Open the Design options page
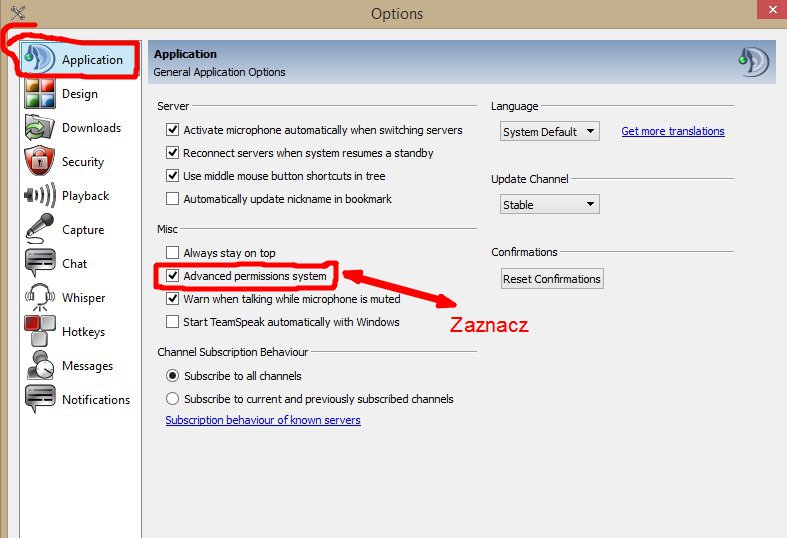The height and width of the screenshot is (538, 787). 79,94
